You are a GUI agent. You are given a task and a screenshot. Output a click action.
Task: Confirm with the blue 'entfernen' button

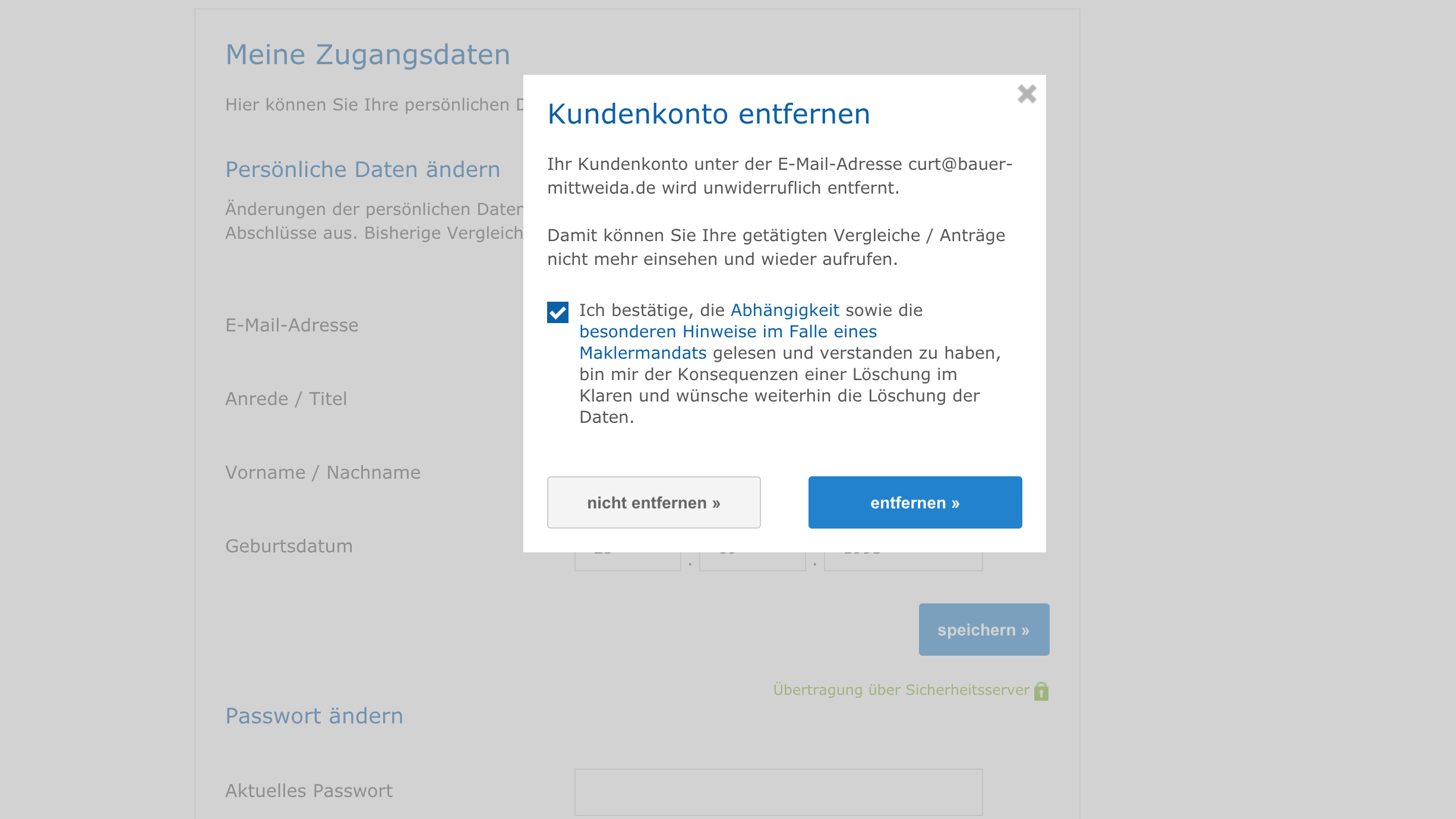coord(915,502)
